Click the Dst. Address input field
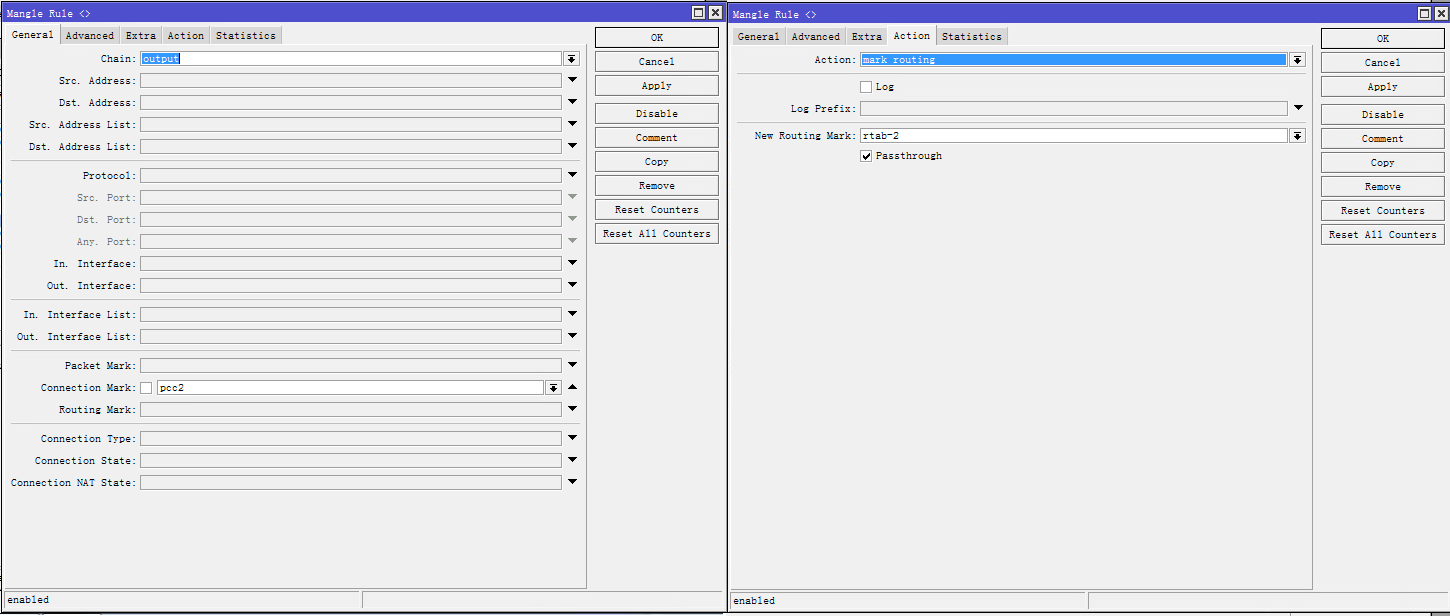This screenshot has width=1450, height=616. coord(350,102)
